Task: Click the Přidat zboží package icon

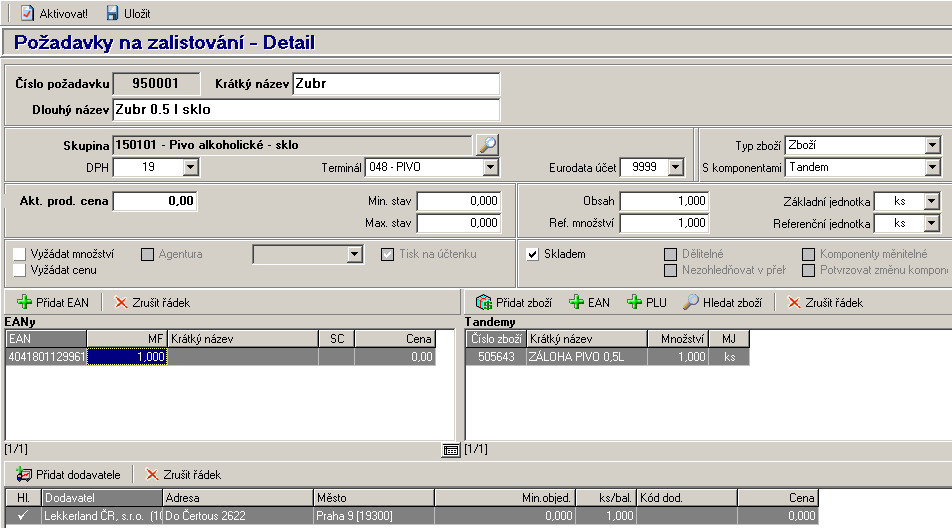Action: (484, 302)
